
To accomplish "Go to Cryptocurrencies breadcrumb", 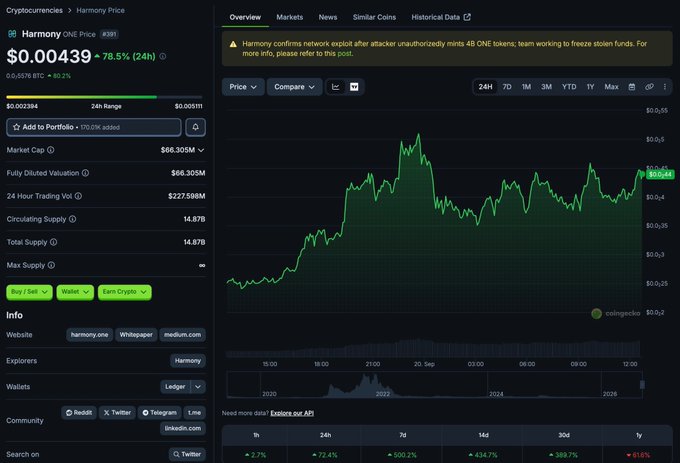I will 34,10.
